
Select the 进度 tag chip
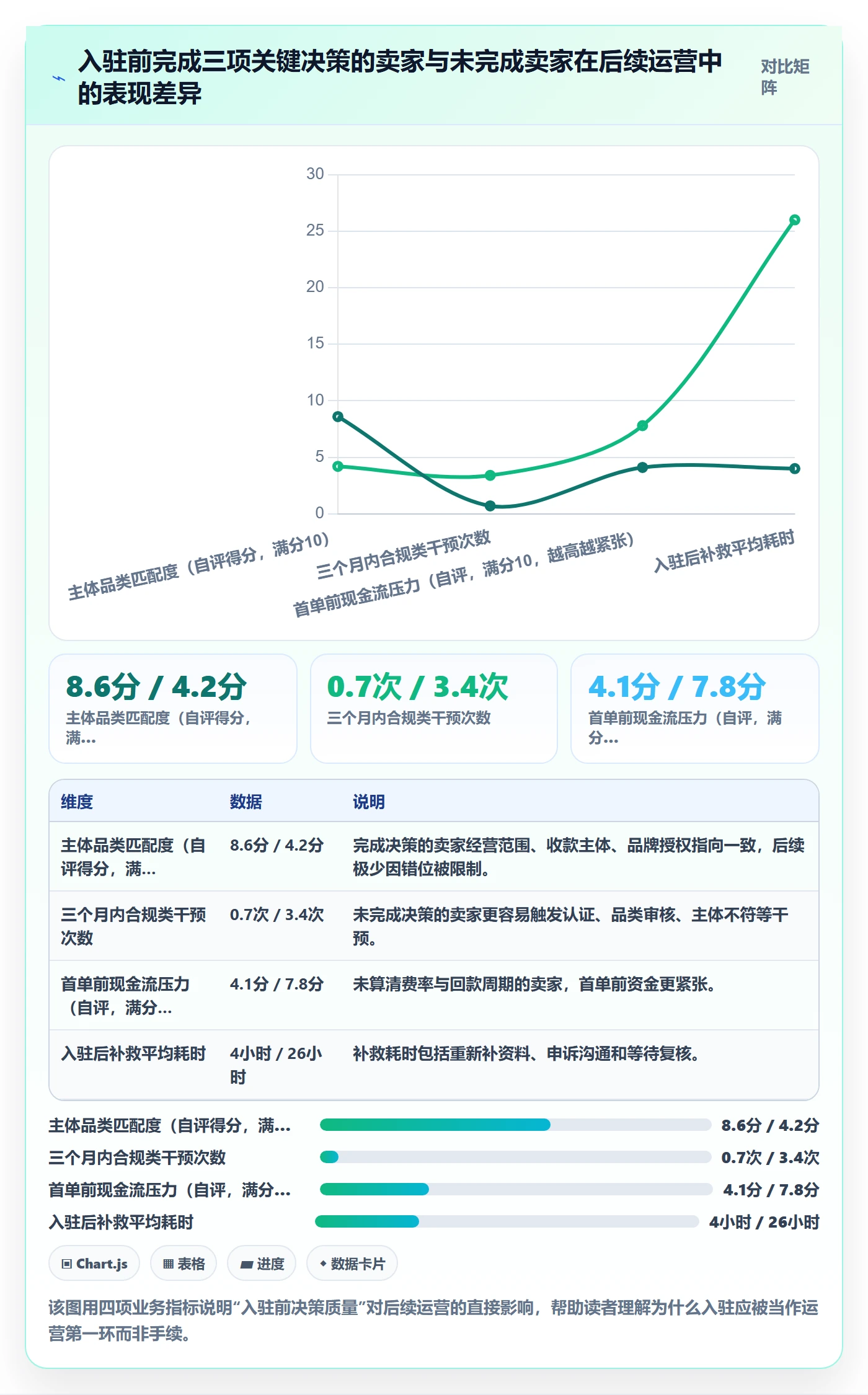262,1263
